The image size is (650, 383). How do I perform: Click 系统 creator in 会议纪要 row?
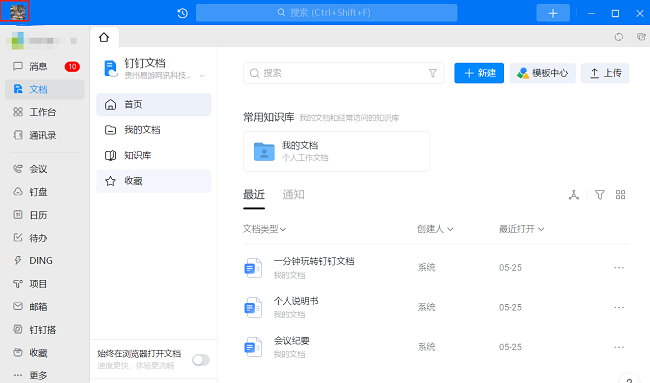click(426, 347)
